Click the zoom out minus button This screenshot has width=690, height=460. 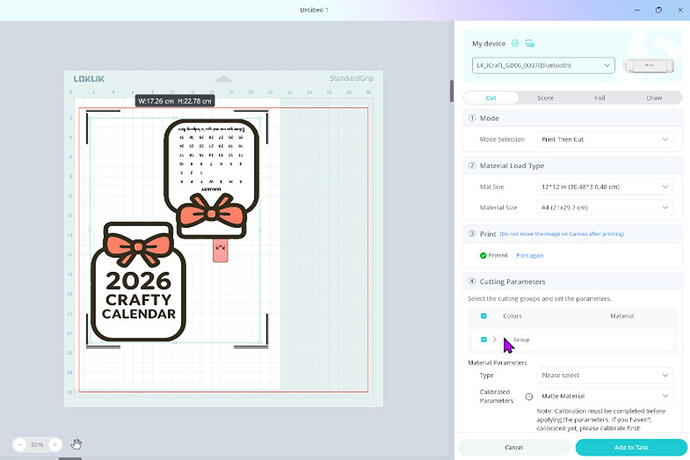(20, 444)
